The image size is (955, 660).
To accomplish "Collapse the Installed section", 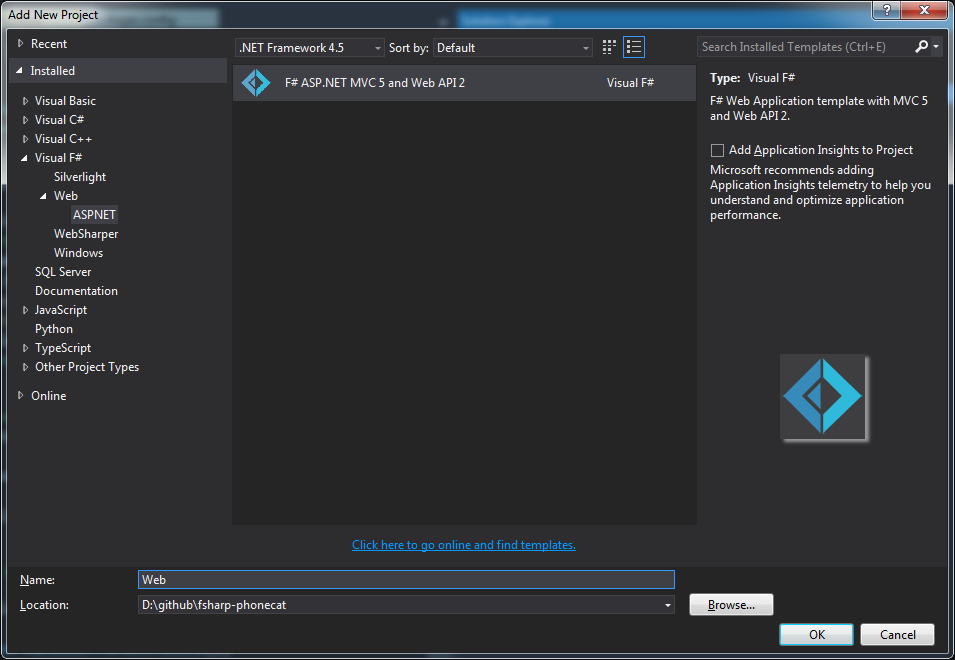I will [x=19, y=71].
